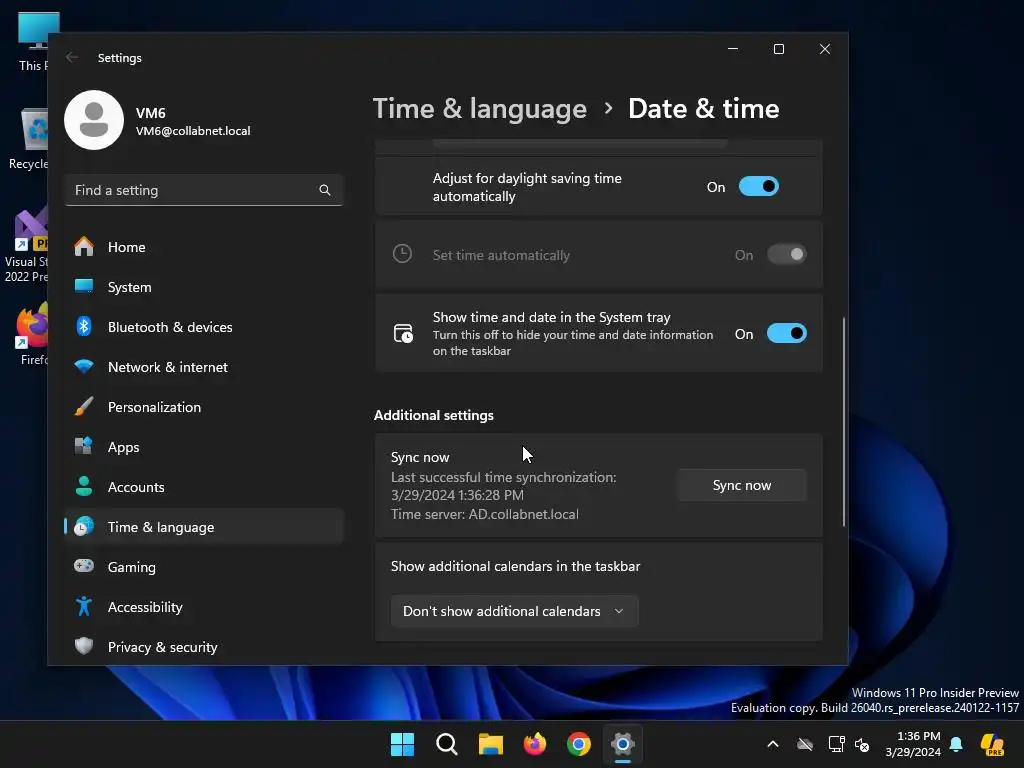Click the search magnifier in Find a setting

(325, 190)
